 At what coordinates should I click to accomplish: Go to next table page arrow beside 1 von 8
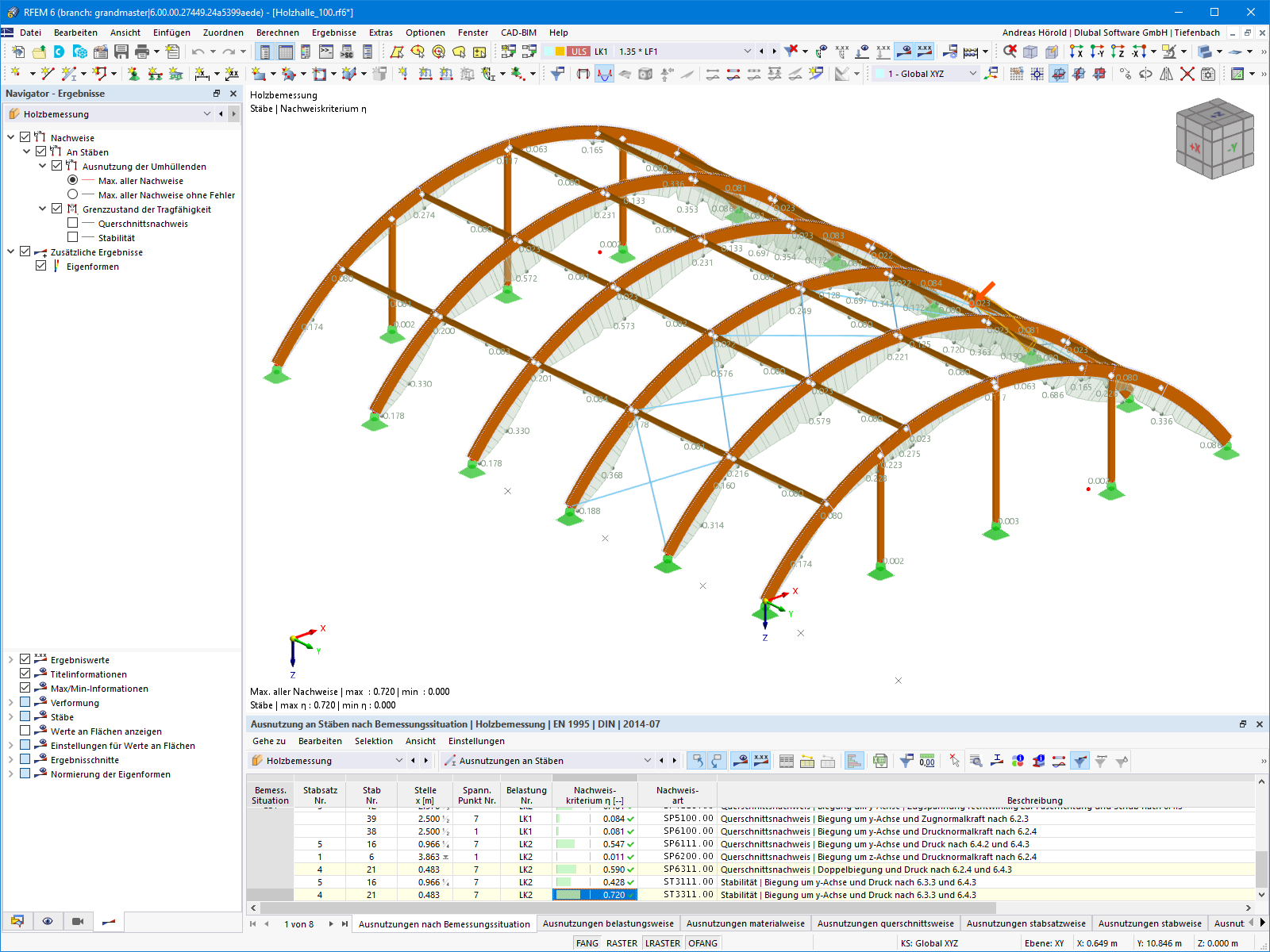click(x=331, y=923)
